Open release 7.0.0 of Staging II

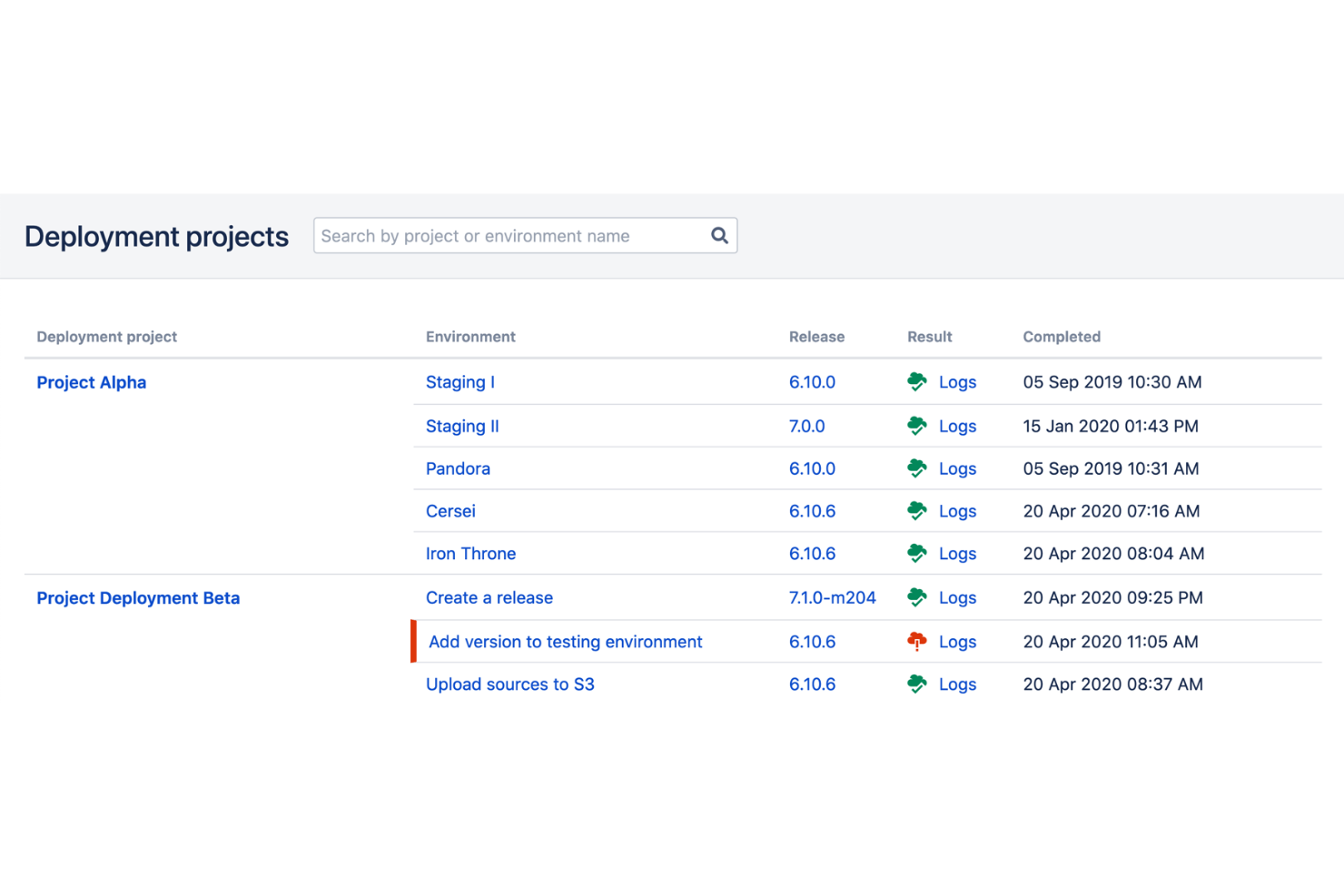pyautogui.click(x=807, y=425)
